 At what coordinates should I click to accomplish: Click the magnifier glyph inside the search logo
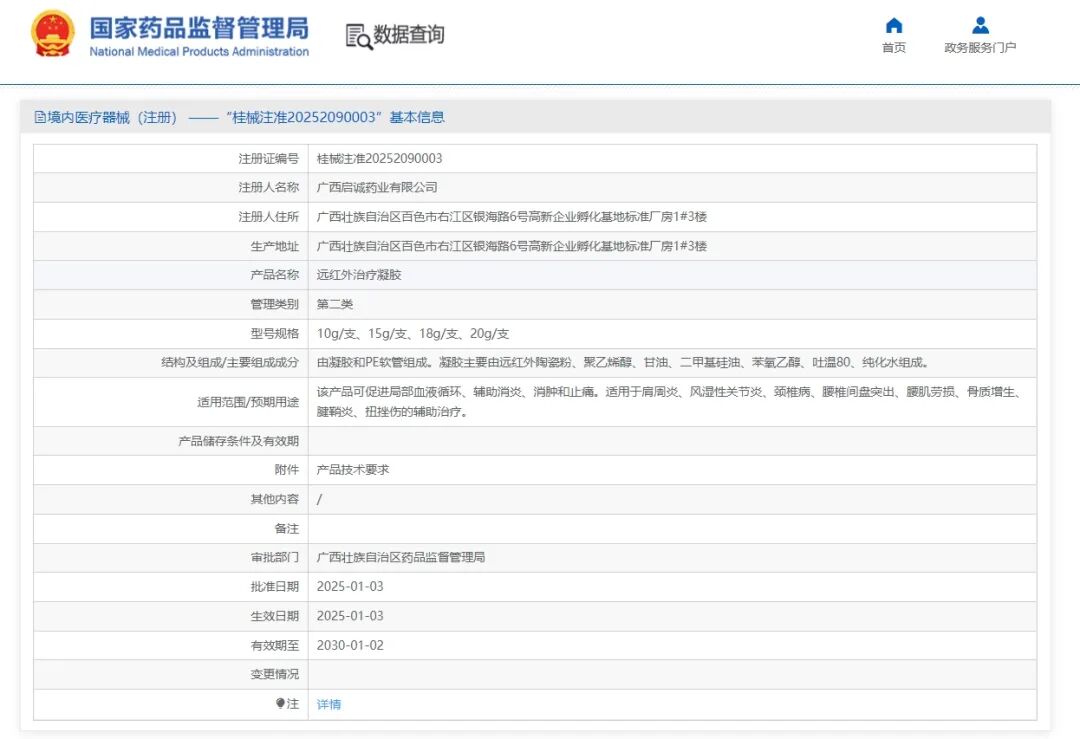[363, 39]
